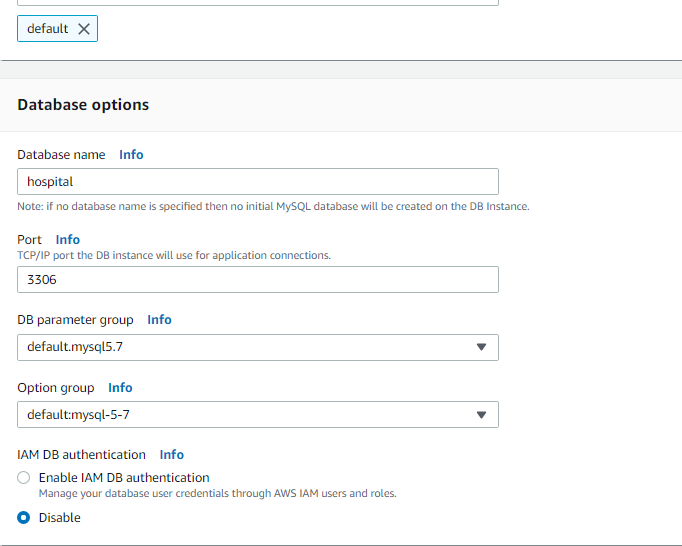Open Info link for IAM DB authentication
The height and width of the screenshot is (546, 682).
point(172,454)
